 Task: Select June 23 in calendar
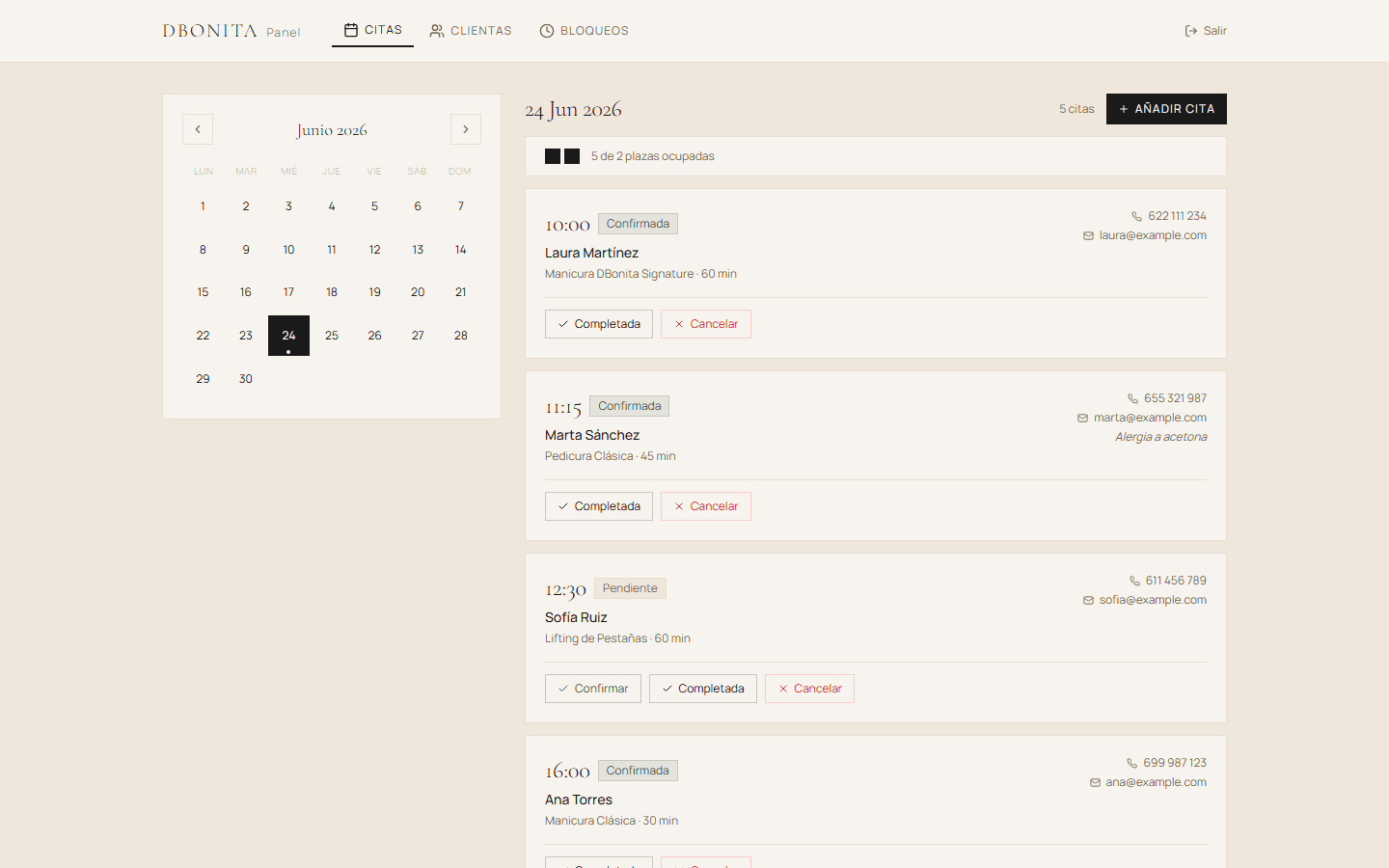[x=246, y=336]
